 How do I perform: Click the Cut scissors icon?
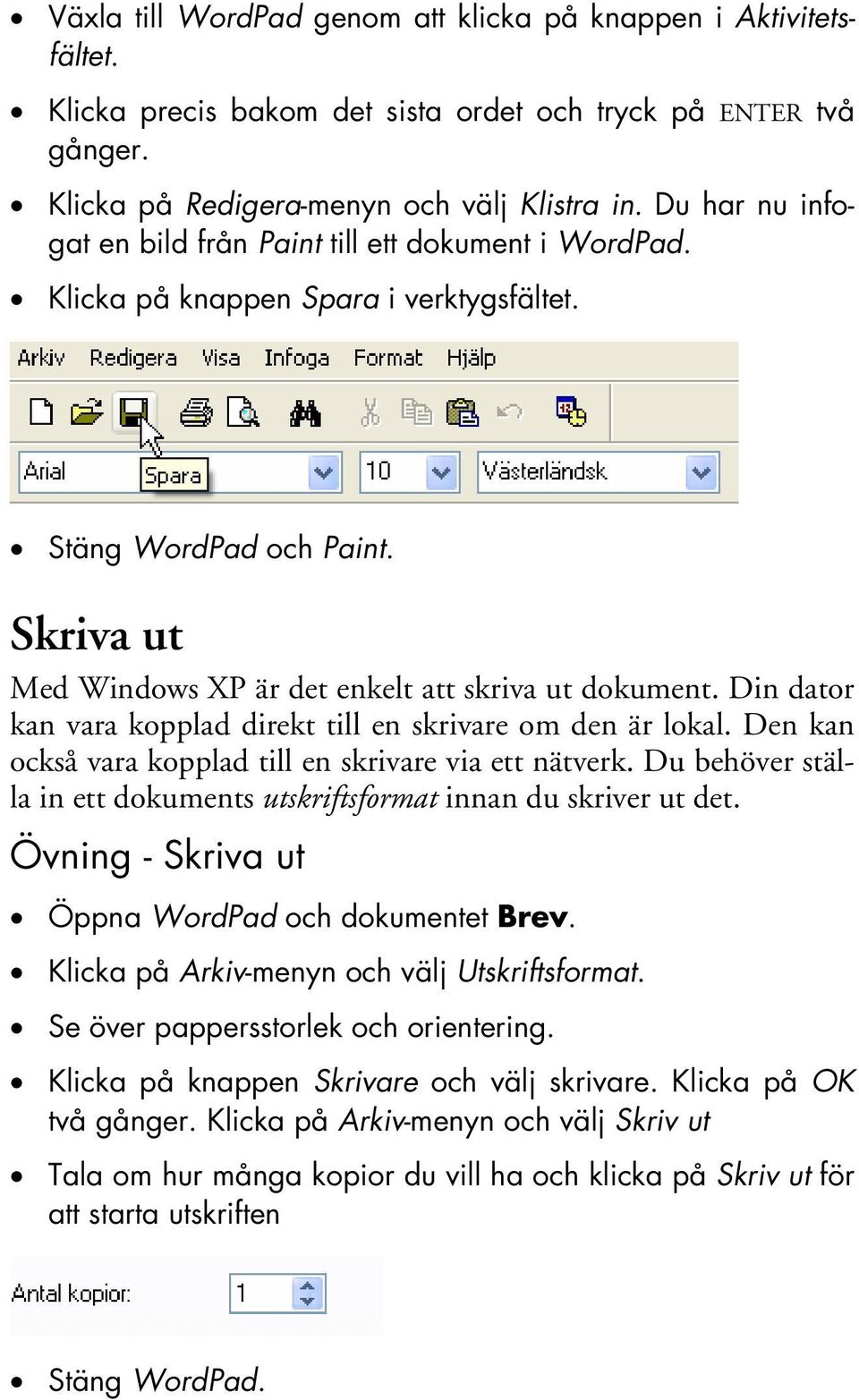click(x=370, y=412)
